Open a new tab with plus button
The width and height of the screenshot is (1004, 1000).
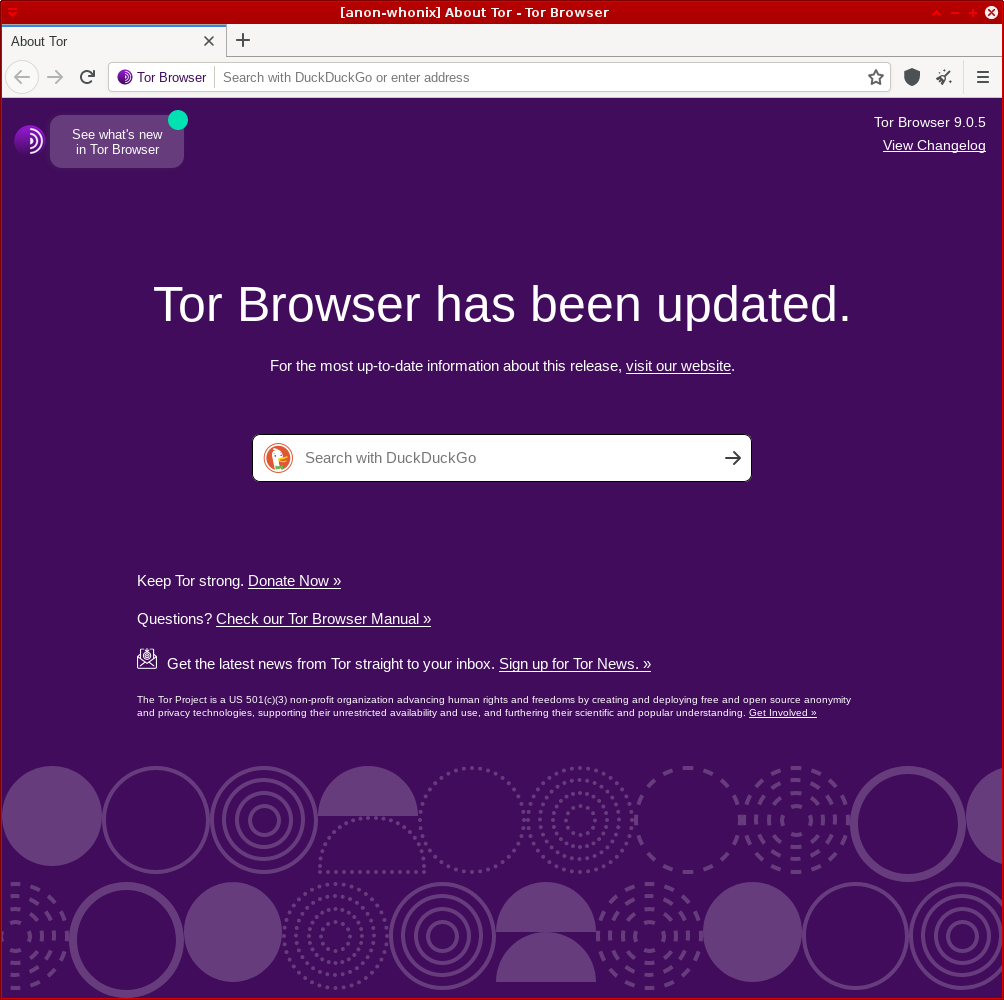243,40
